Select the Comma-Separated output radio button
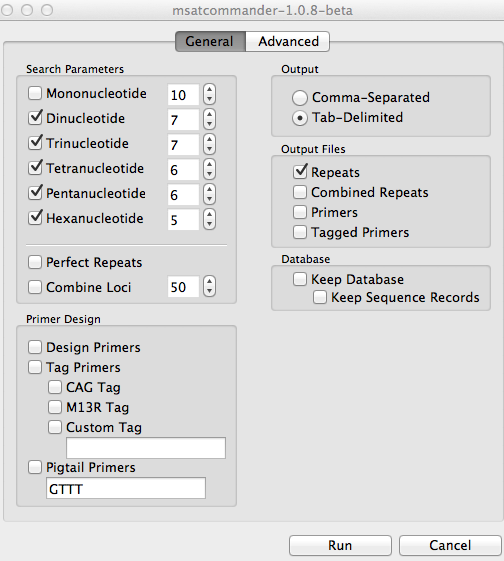The width and height of the screenshot is (504, 561). coord(300,98)
